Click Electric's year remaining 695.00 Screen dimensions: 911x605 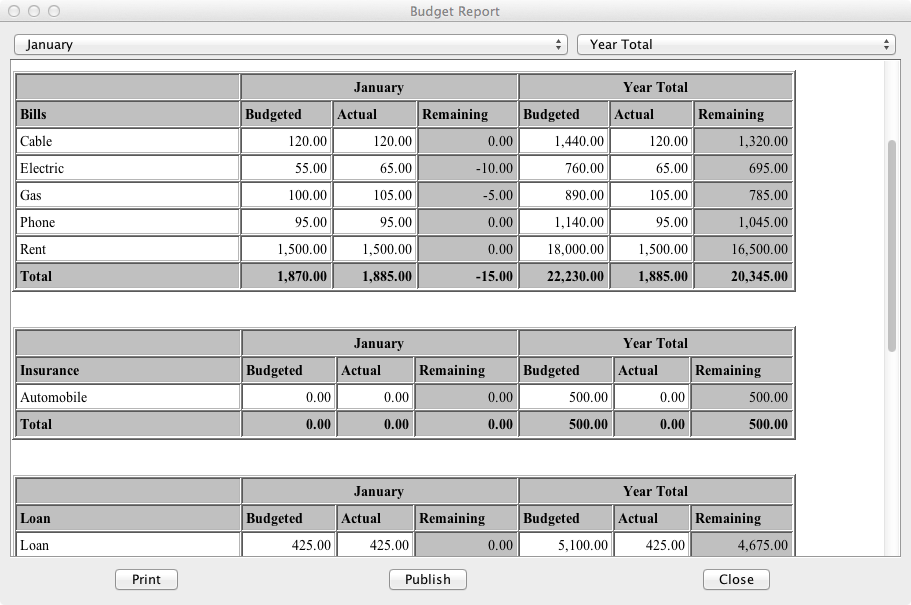[743, 169]
